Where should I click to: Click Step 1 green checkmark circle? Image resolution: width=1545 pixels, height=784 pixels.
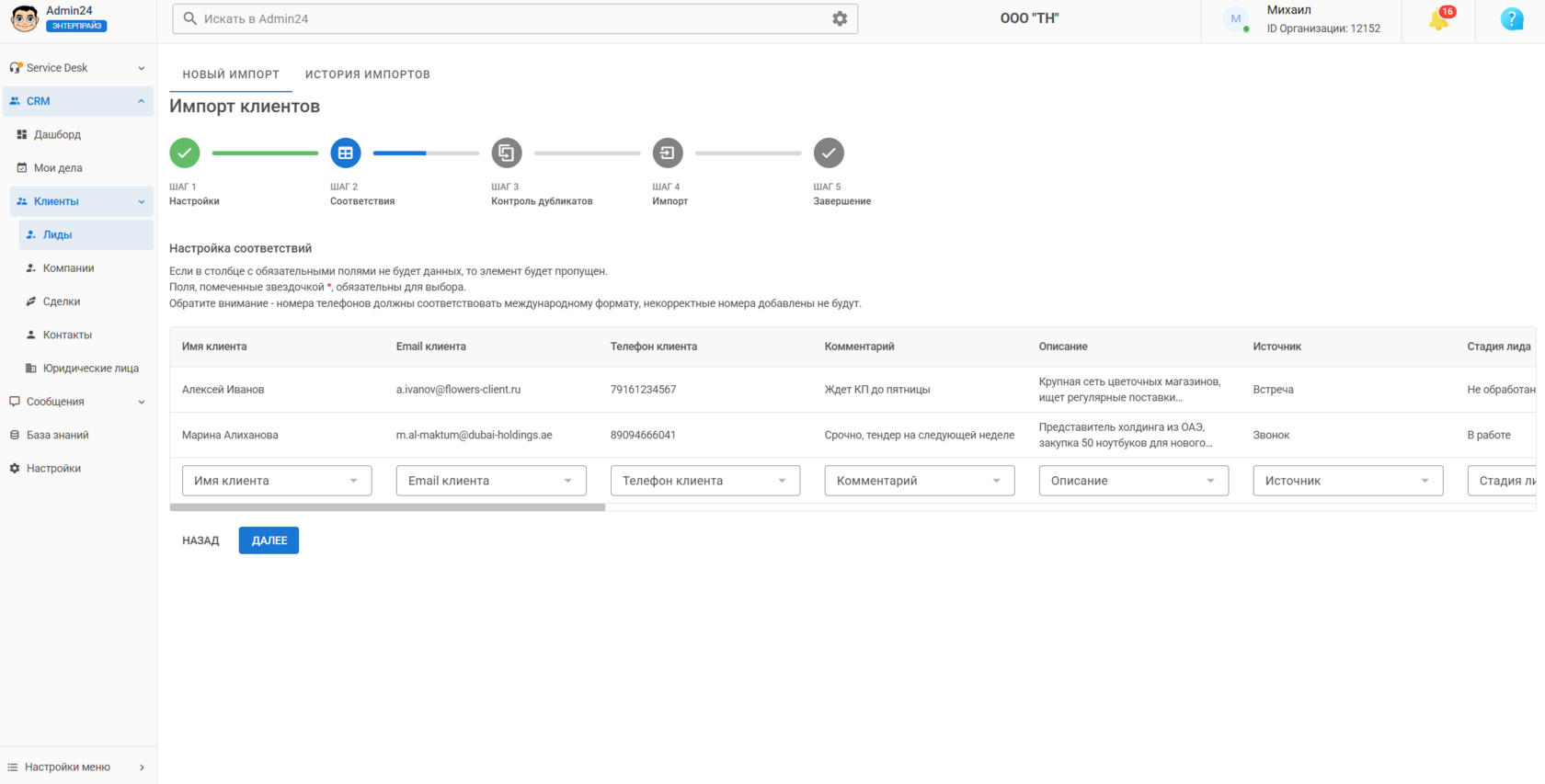185,153
